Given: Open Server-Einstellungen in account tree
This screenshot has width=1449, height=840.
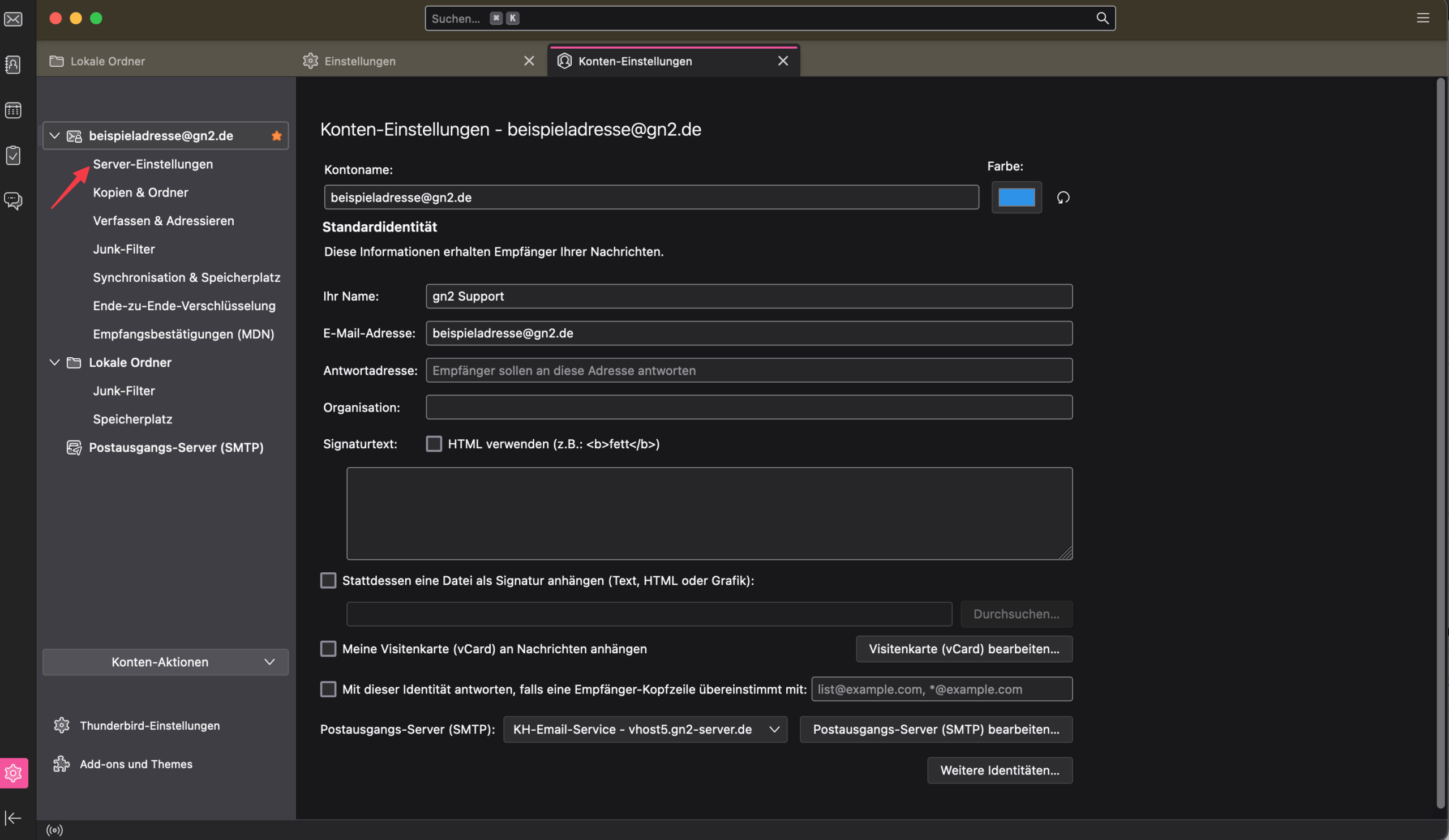Looking at the screenshot, I should [153, 165].
